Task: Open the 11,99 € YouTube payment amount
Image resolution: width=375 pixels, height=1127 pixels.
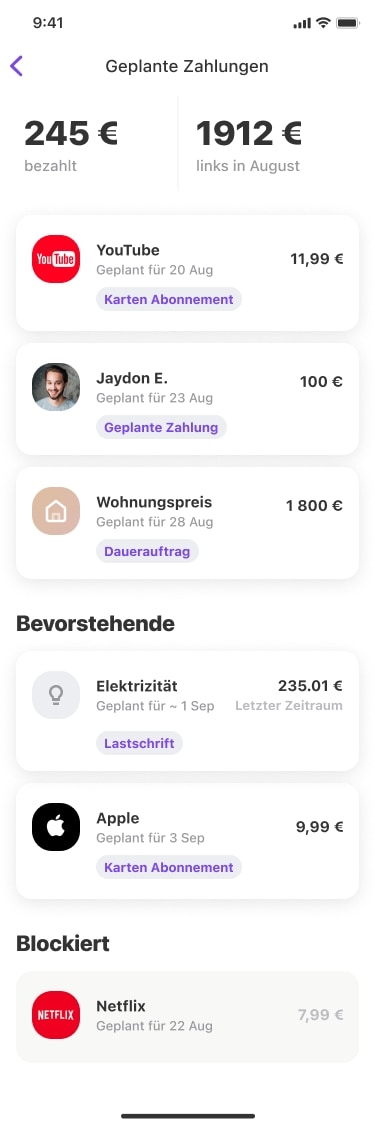Action: point(317,259)
